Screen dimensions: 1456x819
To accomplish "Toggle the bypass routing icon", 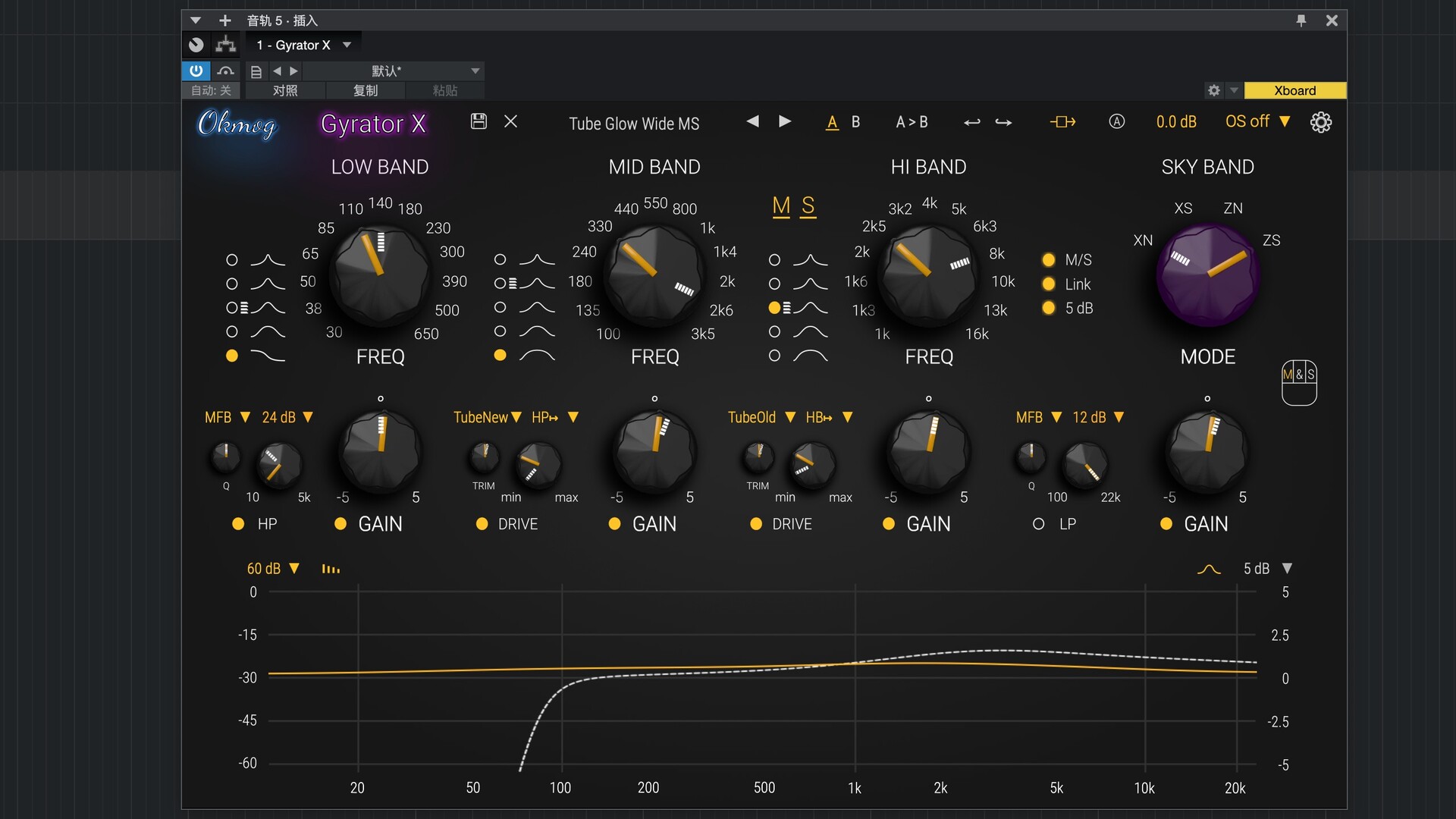I will pos(1062,122).
